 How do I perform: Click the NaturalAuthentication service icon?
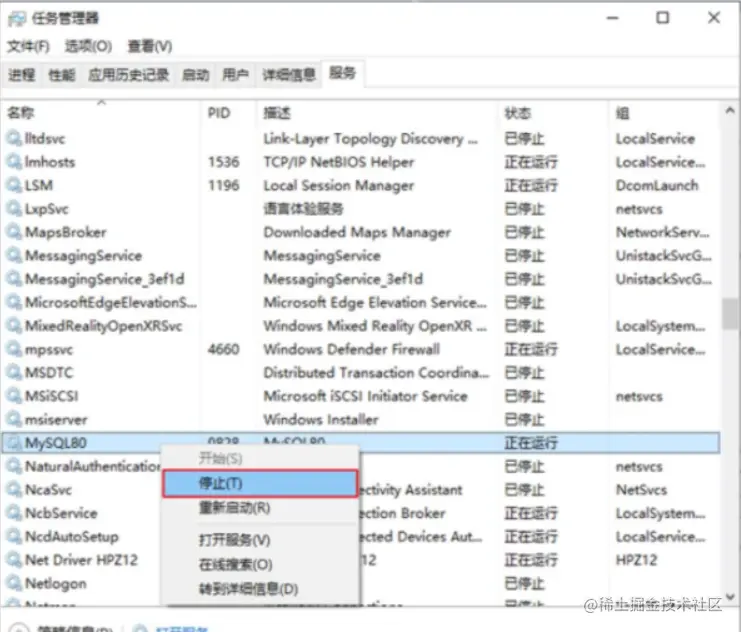point(14,466)
